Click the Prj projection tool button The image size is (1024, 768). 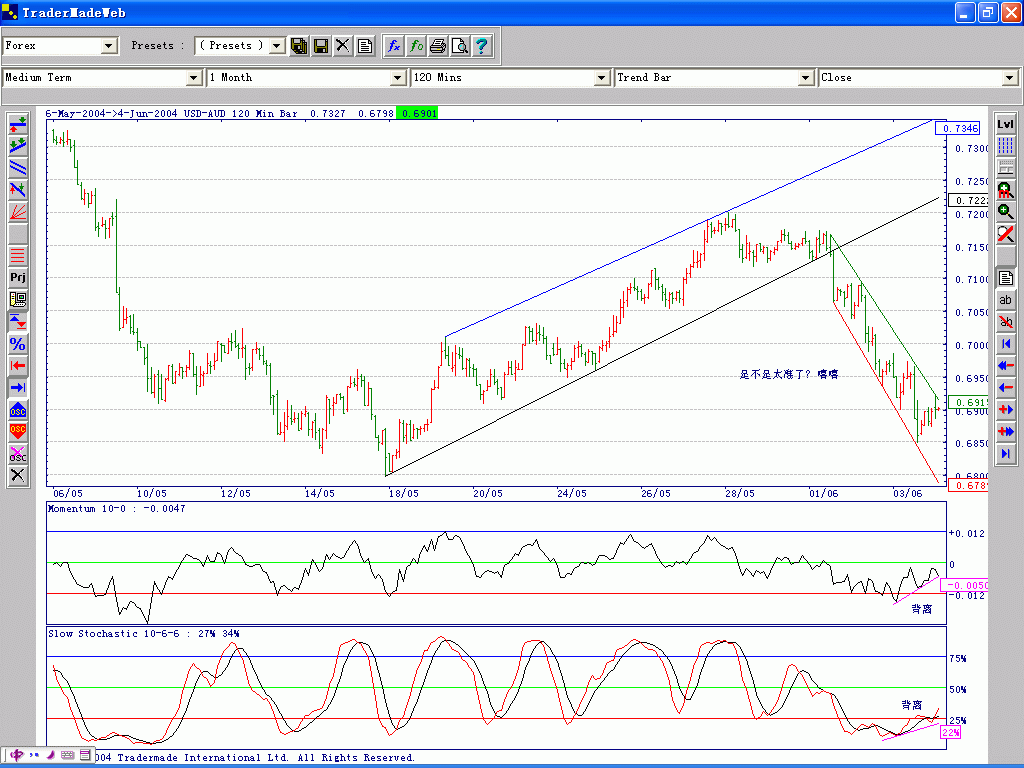tap(18, 277)
